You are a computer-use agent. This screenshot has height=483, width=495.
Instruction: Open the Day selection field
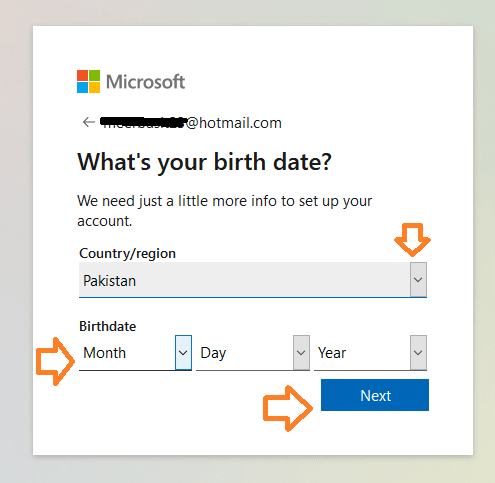(253, 353)
